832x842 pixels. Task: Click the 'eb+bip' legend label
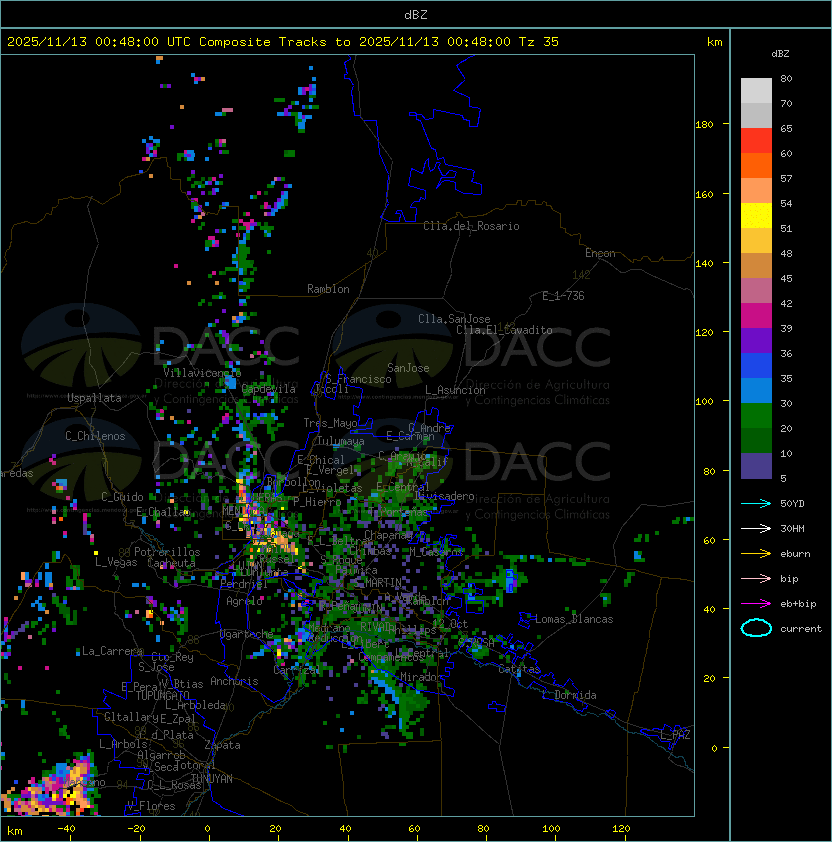point(798,604)
